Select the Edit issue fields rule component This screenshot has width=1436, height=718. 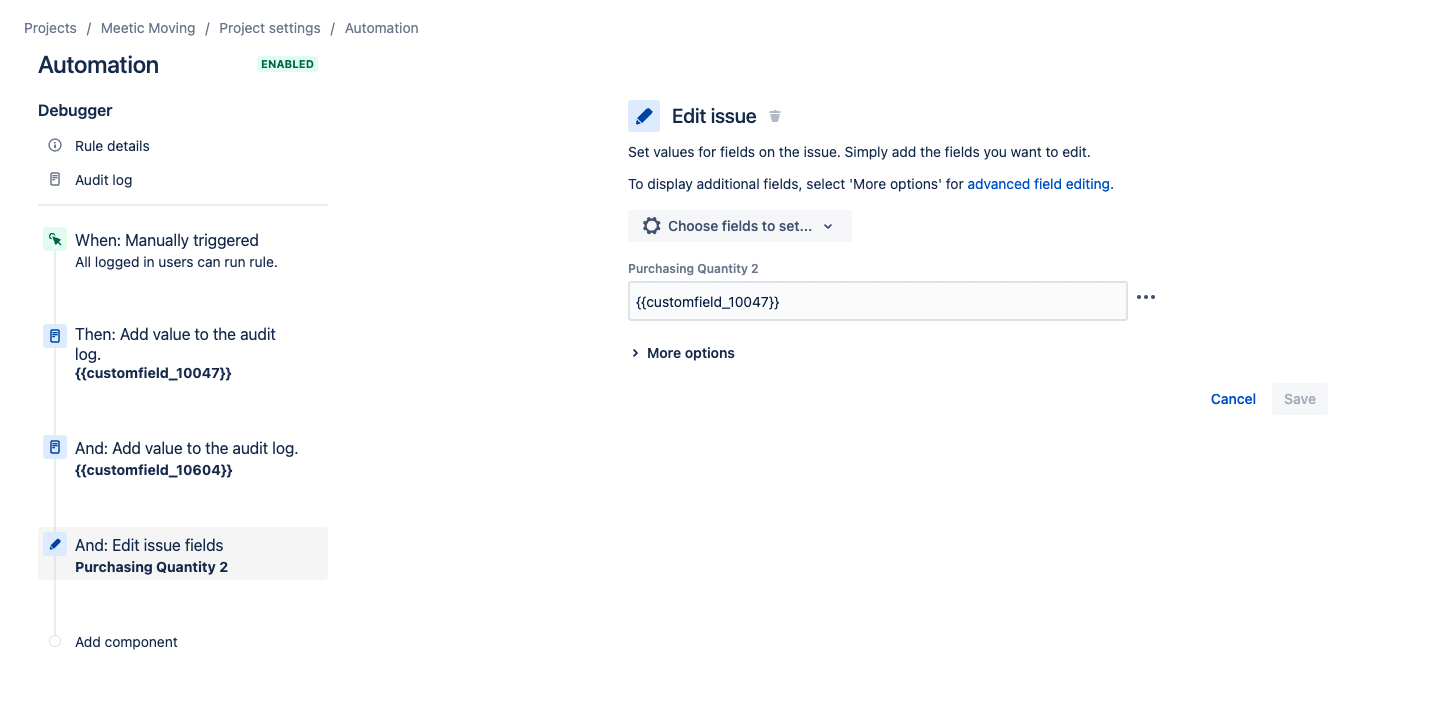[x=150, y=544]
